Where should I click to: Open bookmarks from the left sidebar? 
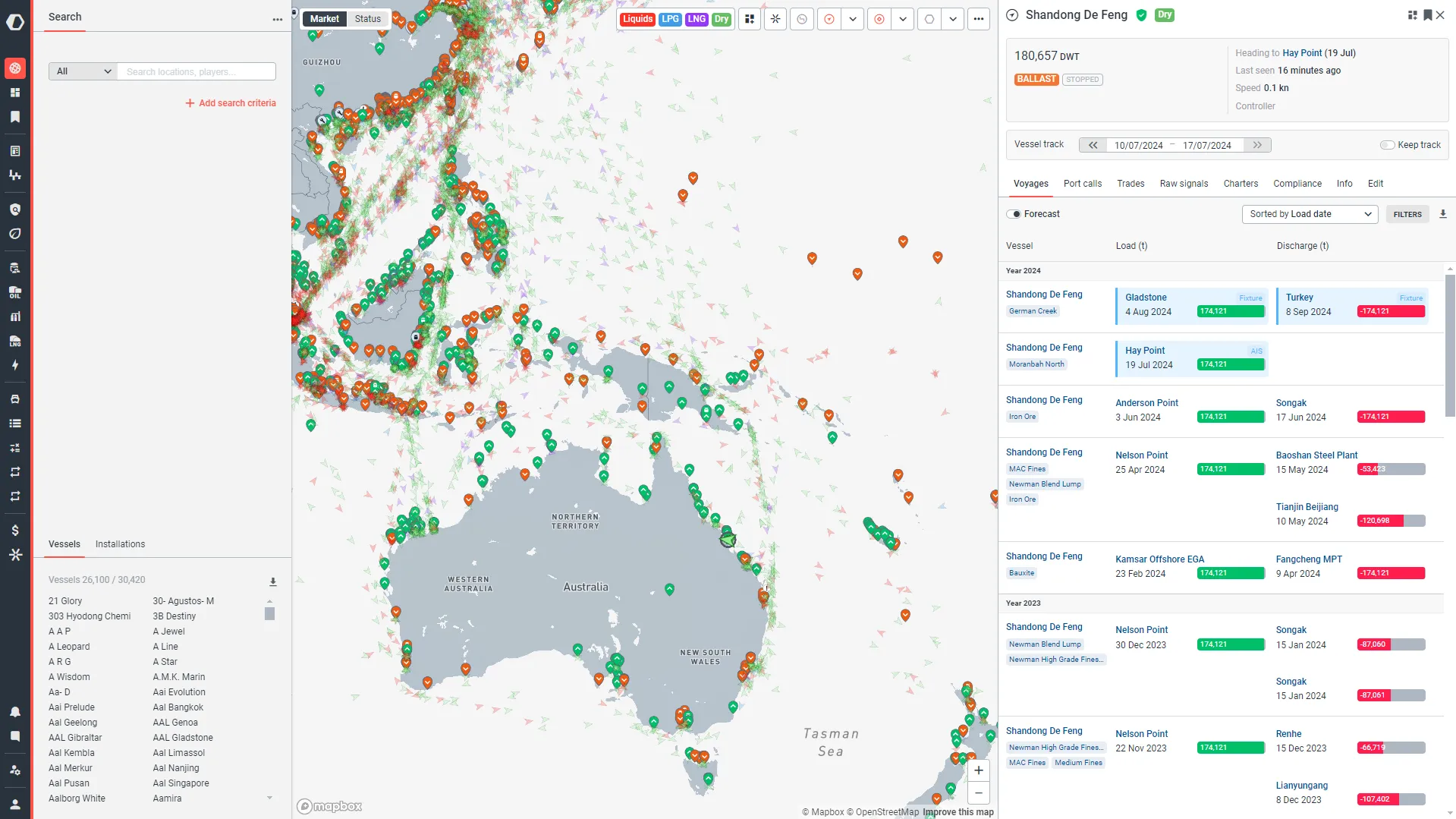click(15, 117)
